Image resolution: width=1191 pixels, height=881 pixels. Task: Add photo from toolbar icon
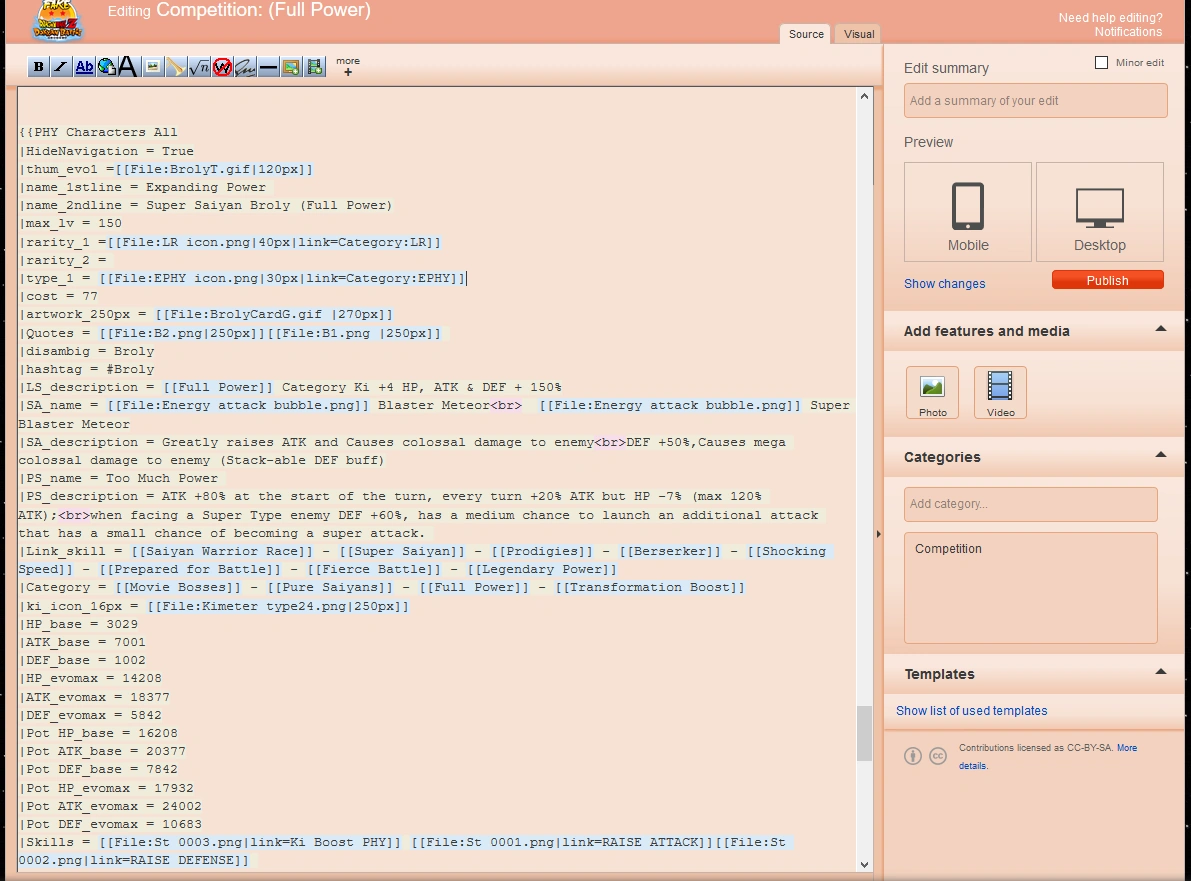tap(291, 67)
